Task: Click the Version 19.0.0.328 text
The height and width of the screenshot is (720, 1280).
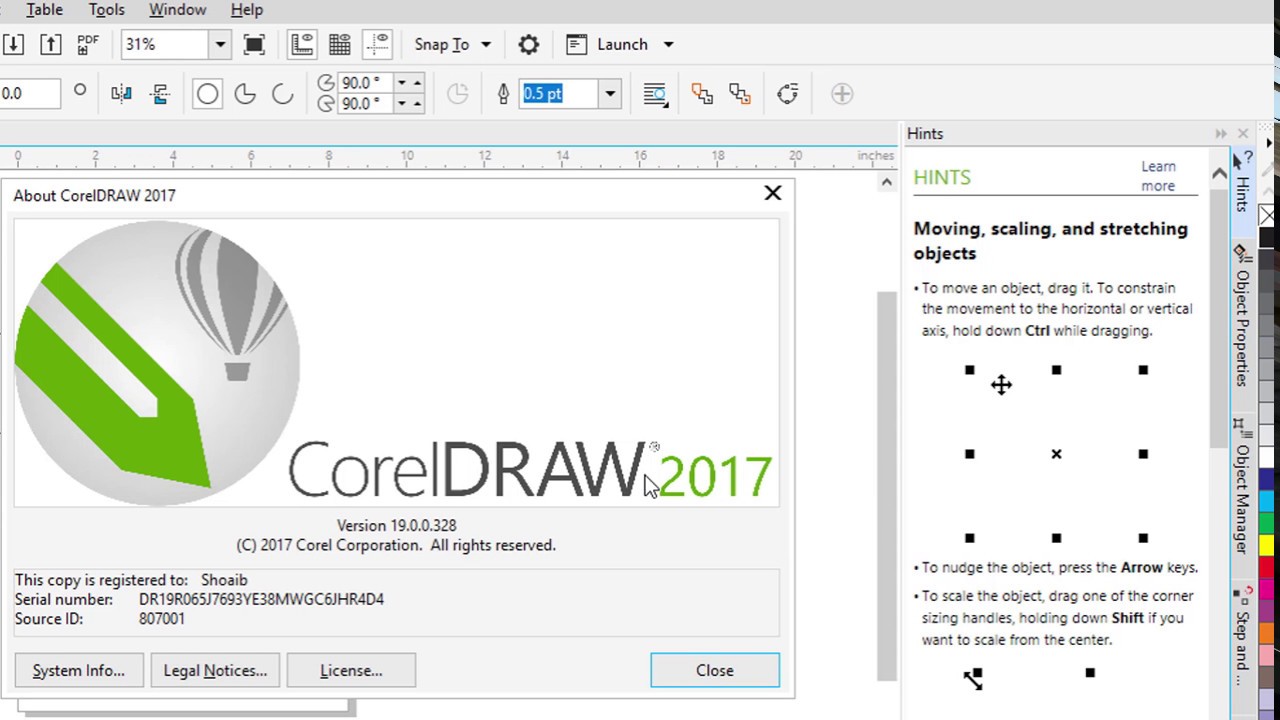Action: coord(396,525)
